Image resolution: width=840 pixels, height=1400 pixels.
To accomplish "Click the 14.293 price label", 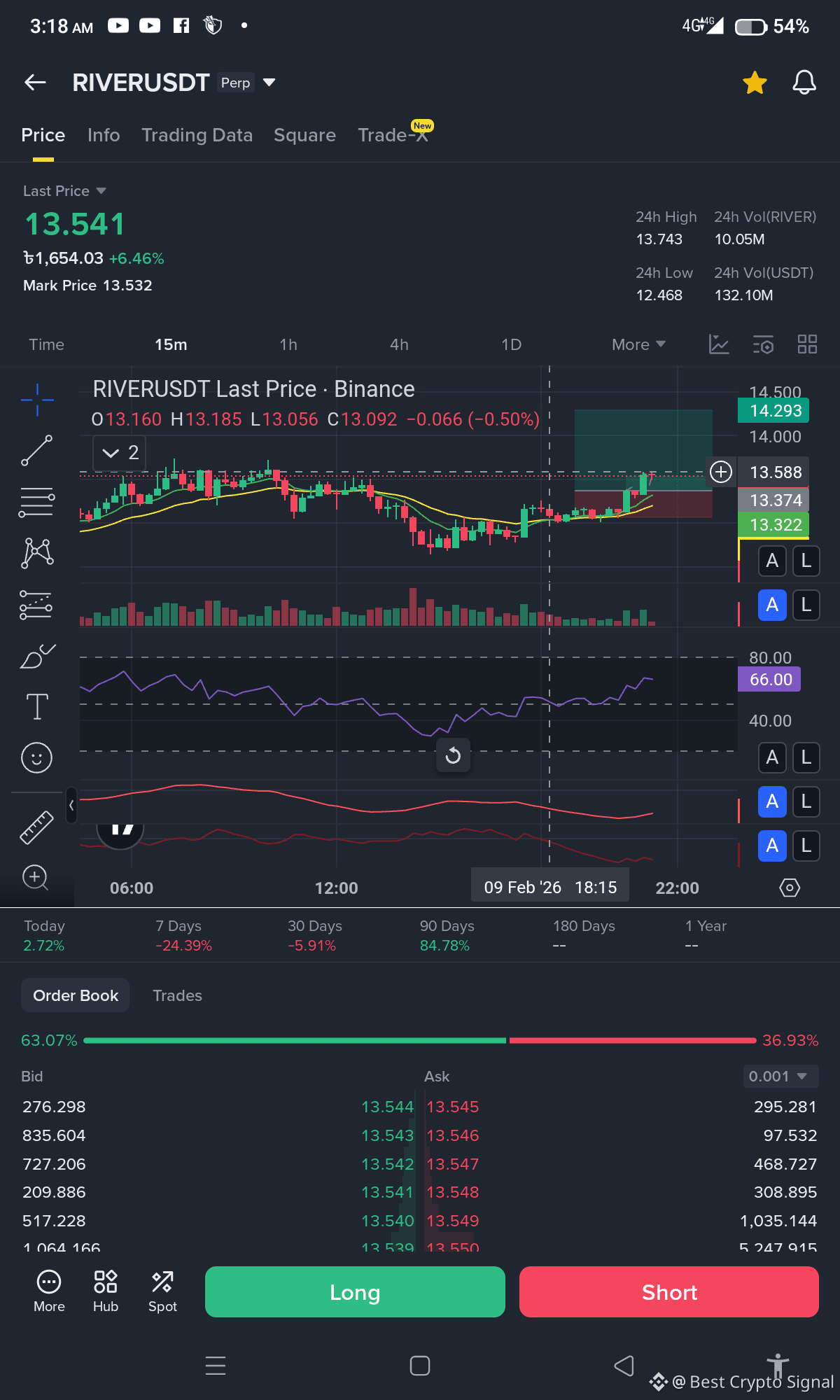I will click(x=773, y=410).
